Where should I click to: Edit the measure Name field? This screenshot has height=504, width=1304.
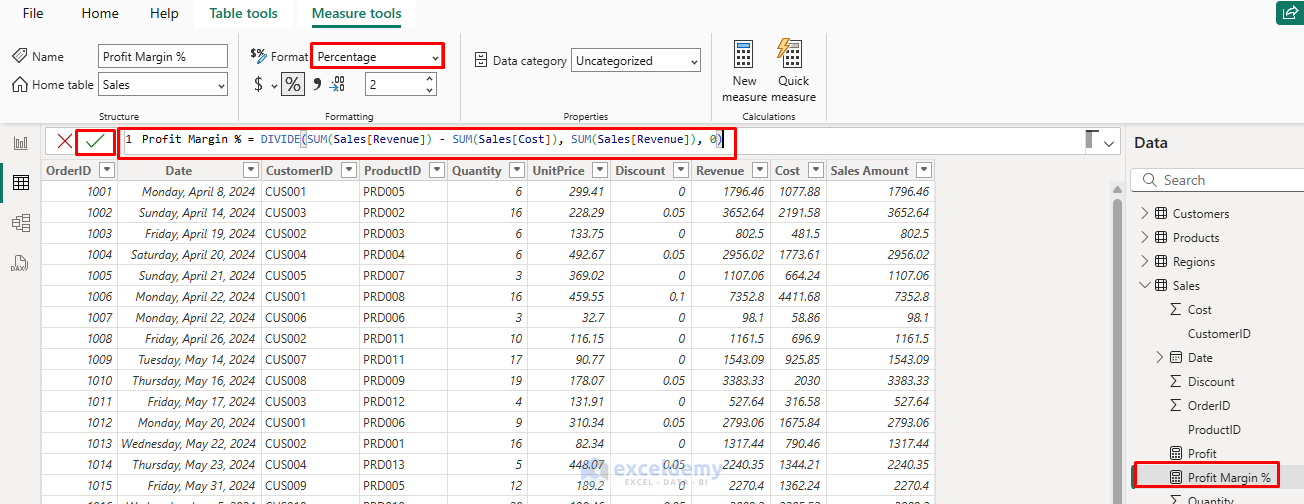pyautogui.click(x=163, y=57)
